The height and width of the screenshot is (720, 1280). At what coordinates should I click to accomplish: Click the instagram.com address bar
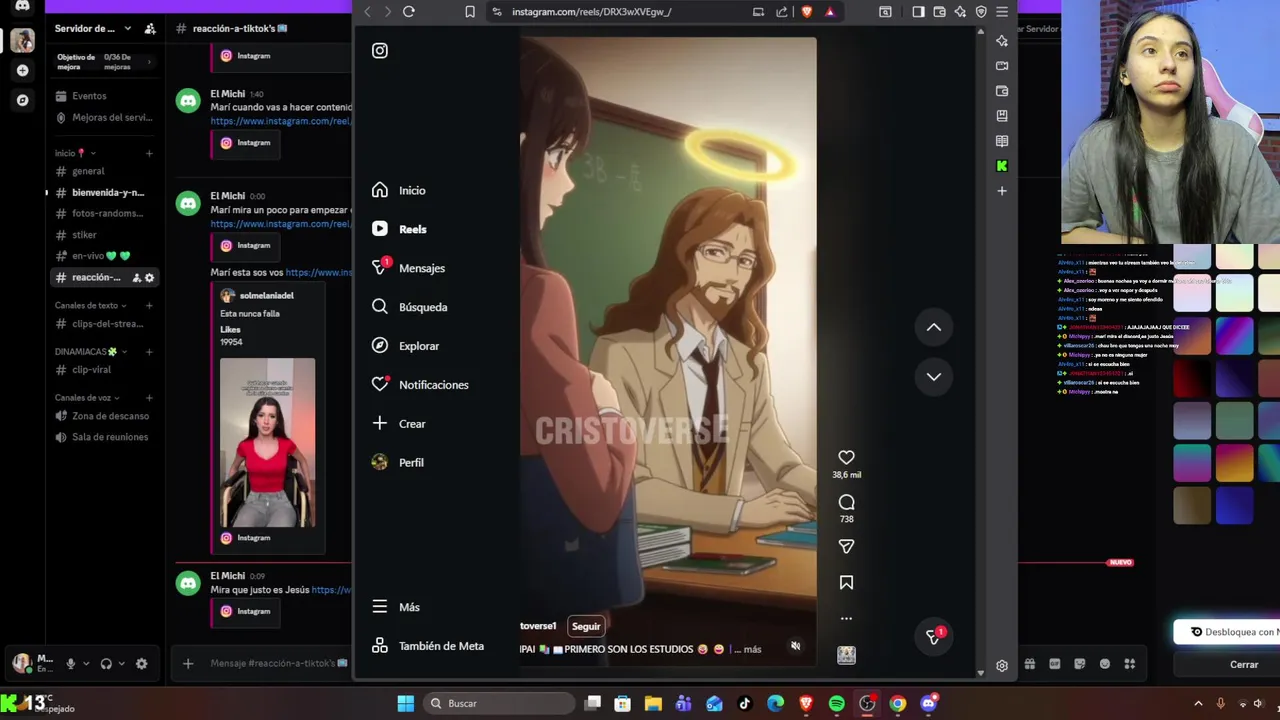tap(591, 12)
